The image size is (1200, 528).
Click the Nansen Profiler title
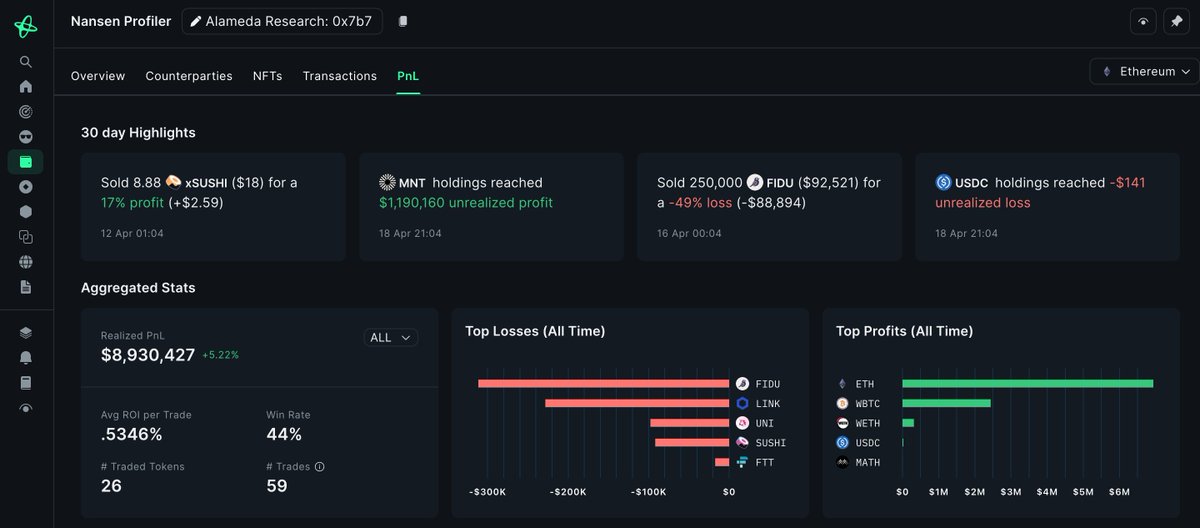tap(121, 21)
